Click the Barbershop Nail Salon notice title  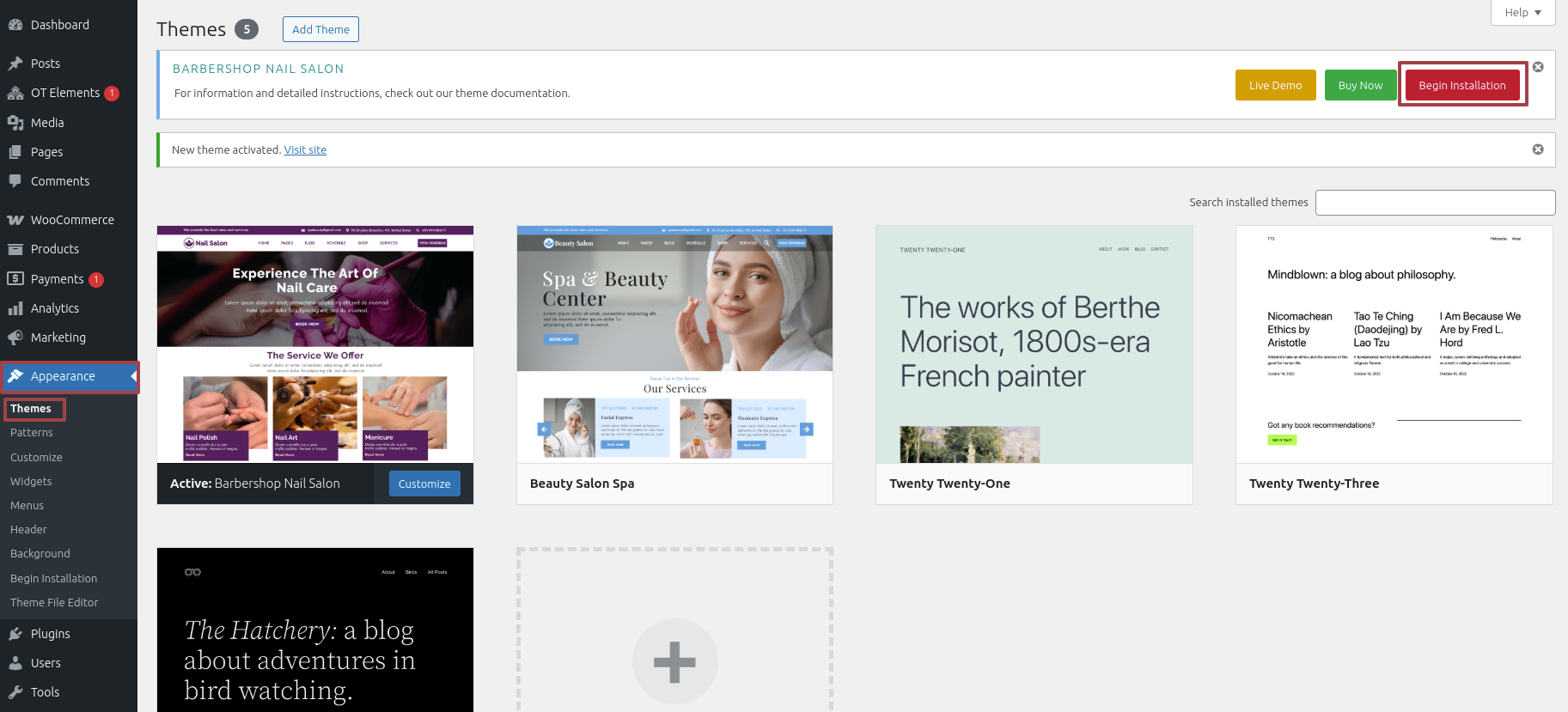click(x=259, y=69)
